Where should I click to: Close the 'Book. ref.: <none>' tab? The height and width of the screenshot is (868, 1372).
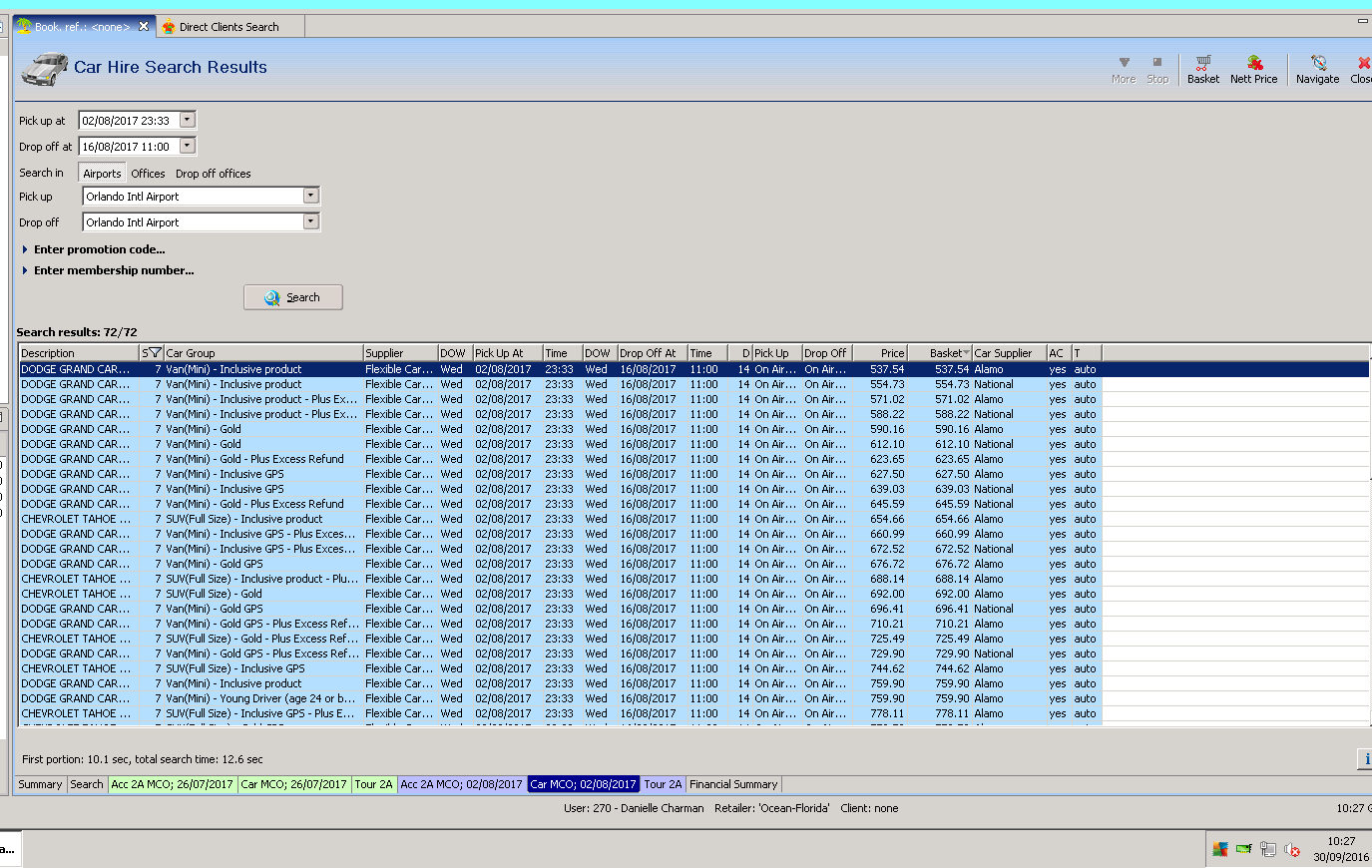click(144, 26)
